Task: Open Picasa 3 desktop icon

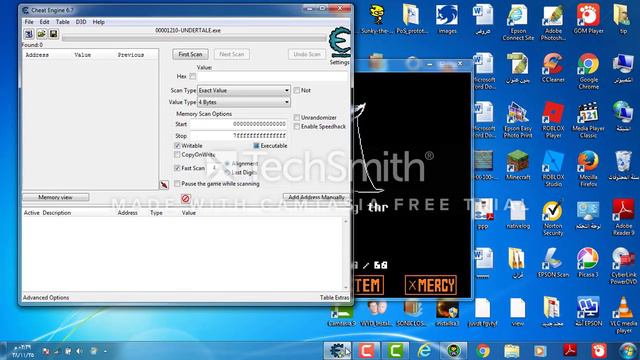Action: (588, 263)
